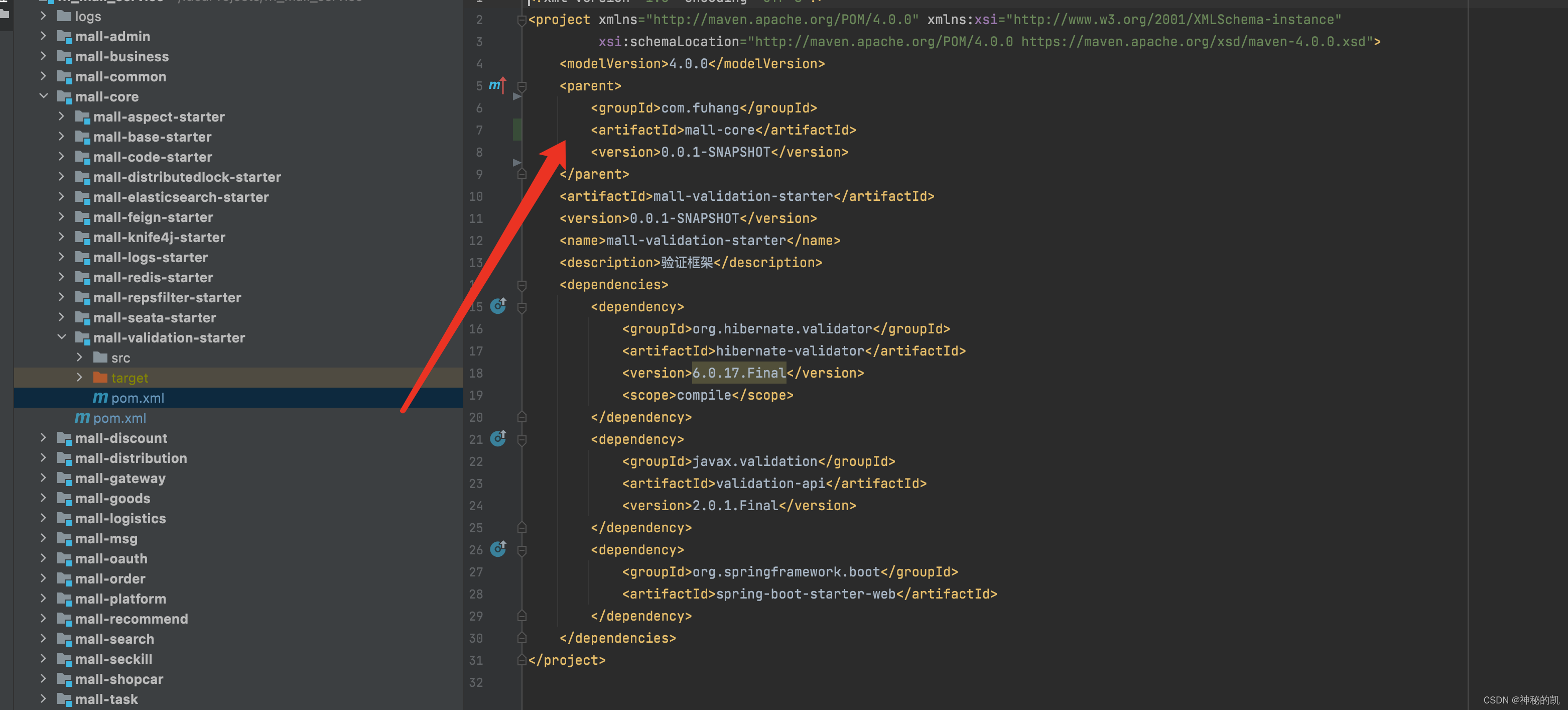Click the dependency gutter icon beside line 26
The width and height of the screenshot is (1568, 710).
[498, 549]
